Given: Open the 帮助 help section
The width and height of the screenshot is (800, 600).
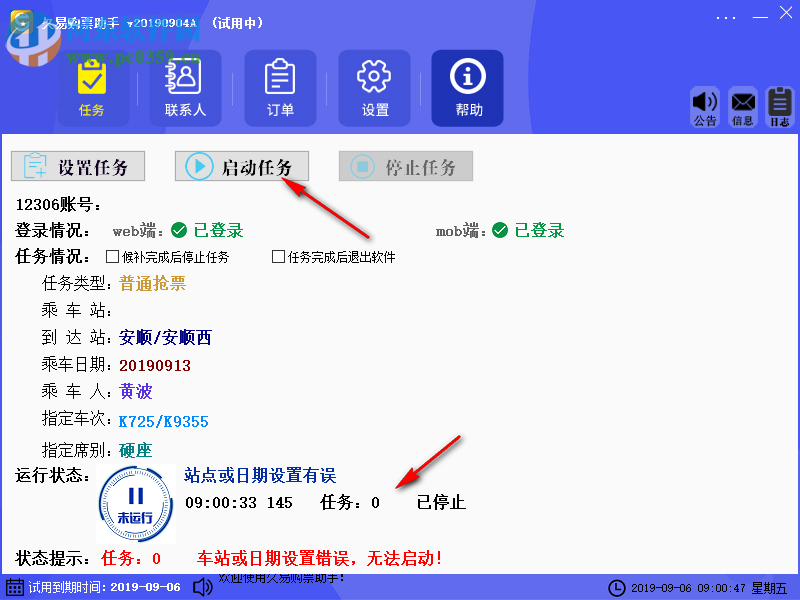Looking at the screenshot, I should coord(467,88).
